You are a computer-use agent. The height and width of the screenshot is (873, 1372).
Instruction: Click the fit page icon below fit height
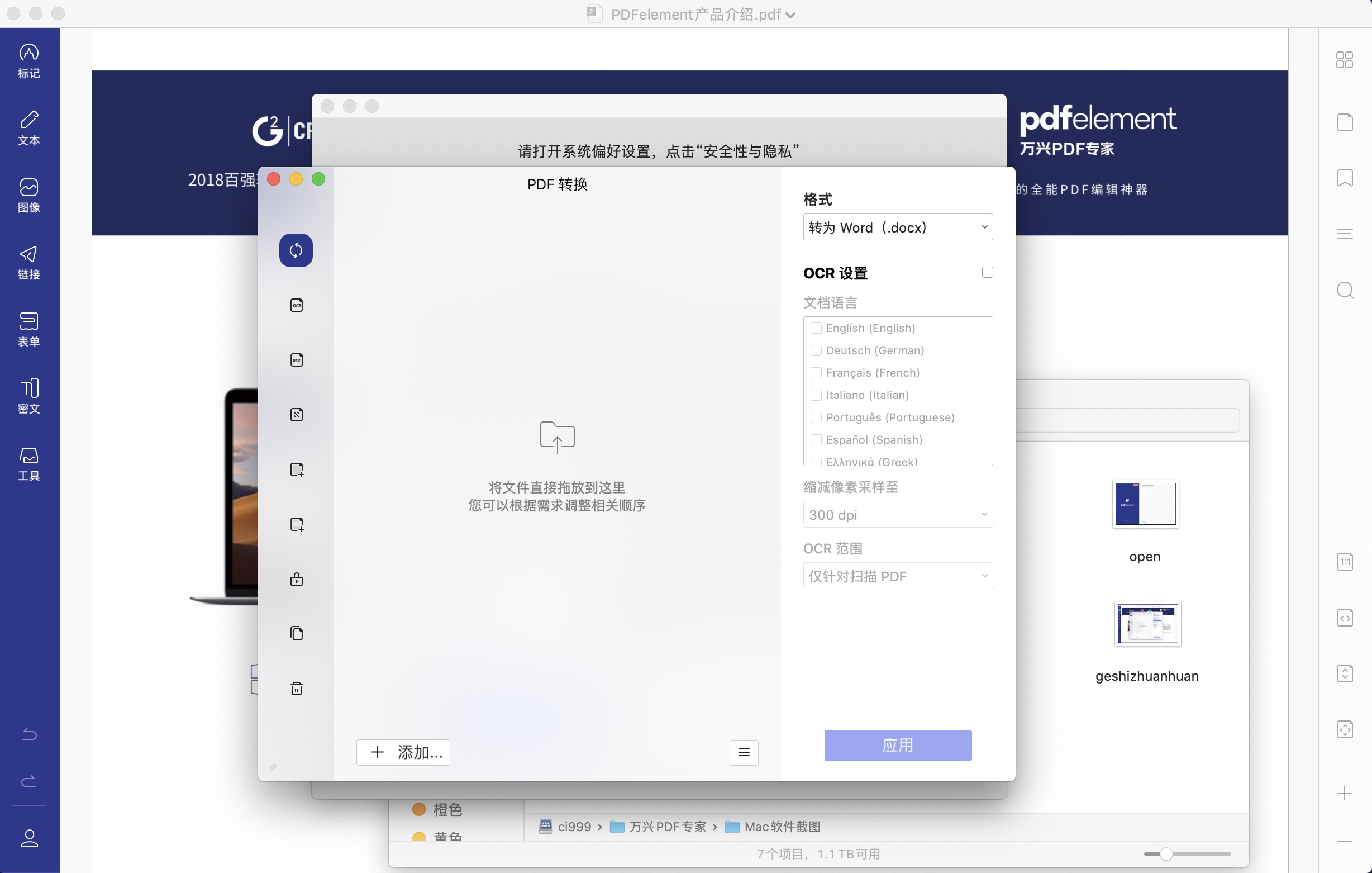click(1344, 729)
